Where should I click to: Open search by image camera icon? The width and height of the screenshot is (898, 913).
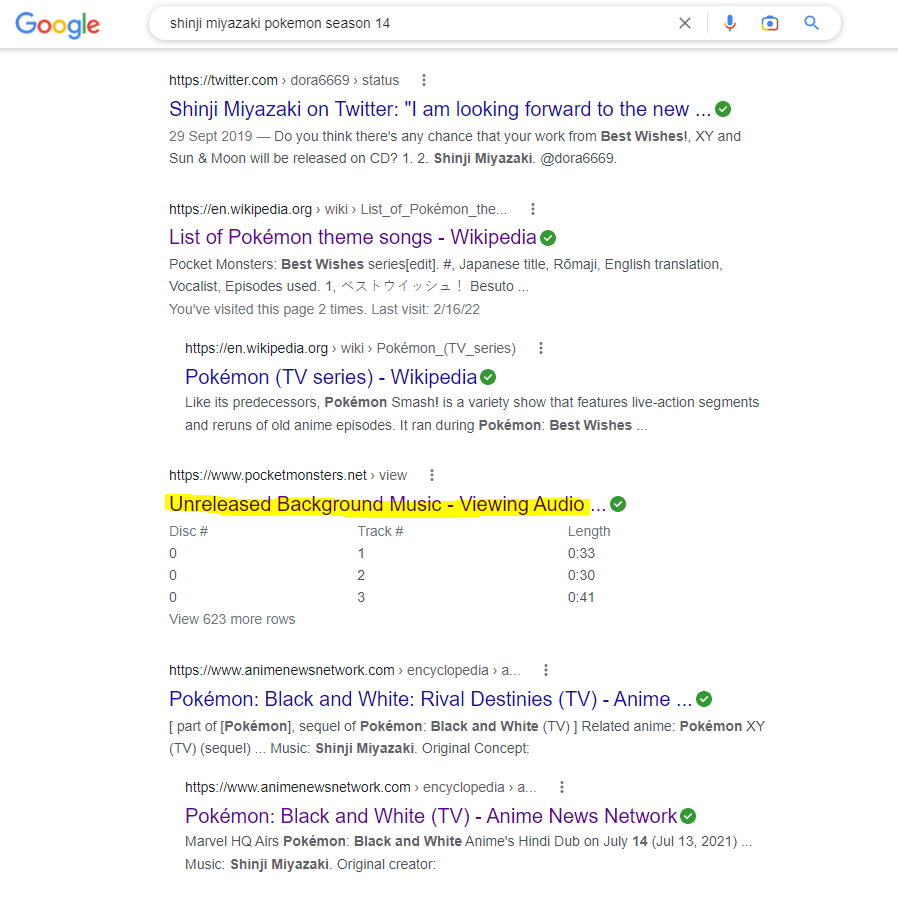click(x=770, y=23)
